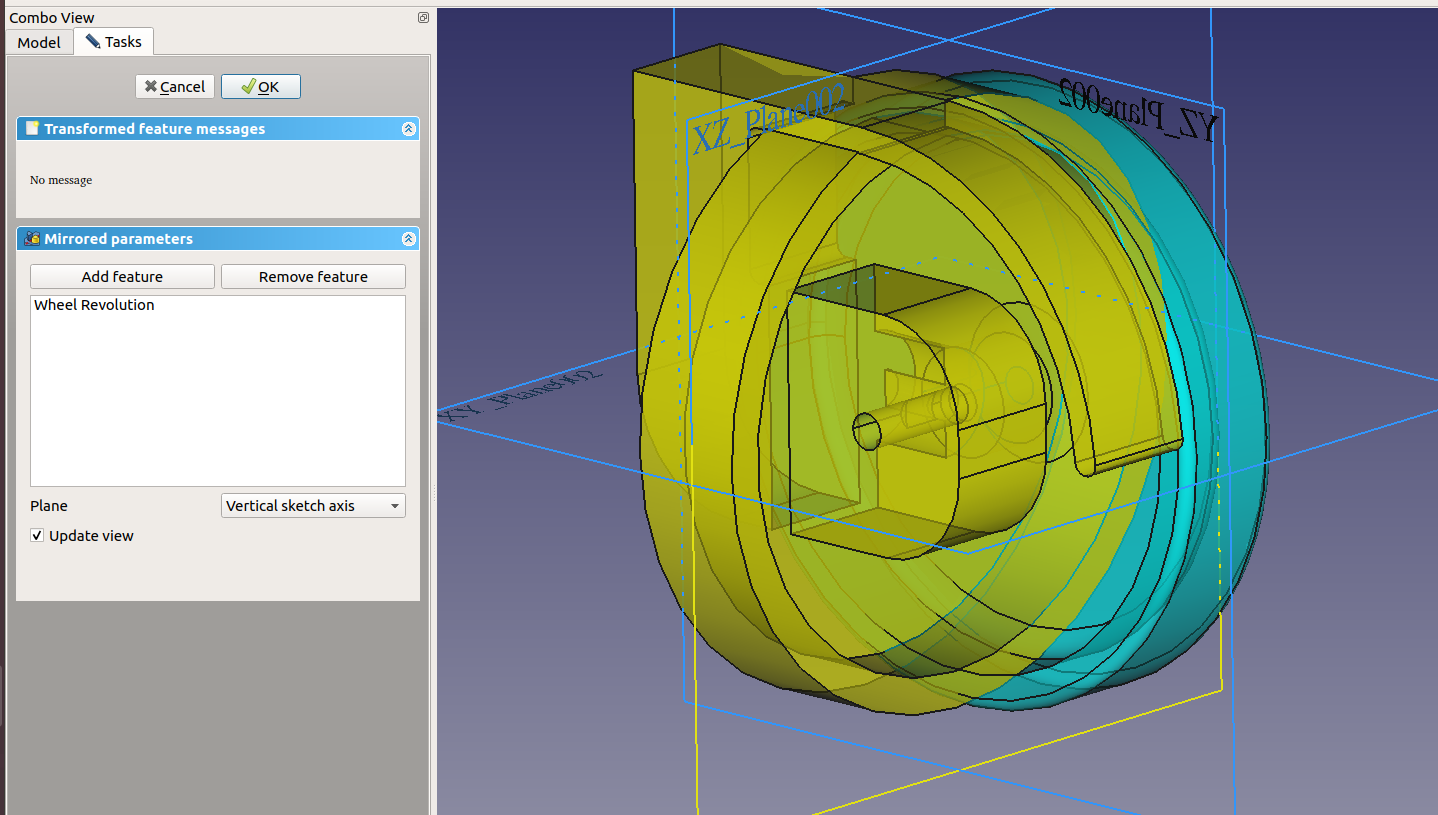This screenshot has width=1438, height=815.
Task: Click the splitter handle beside Combo View
Action: (x=434, y=495)
